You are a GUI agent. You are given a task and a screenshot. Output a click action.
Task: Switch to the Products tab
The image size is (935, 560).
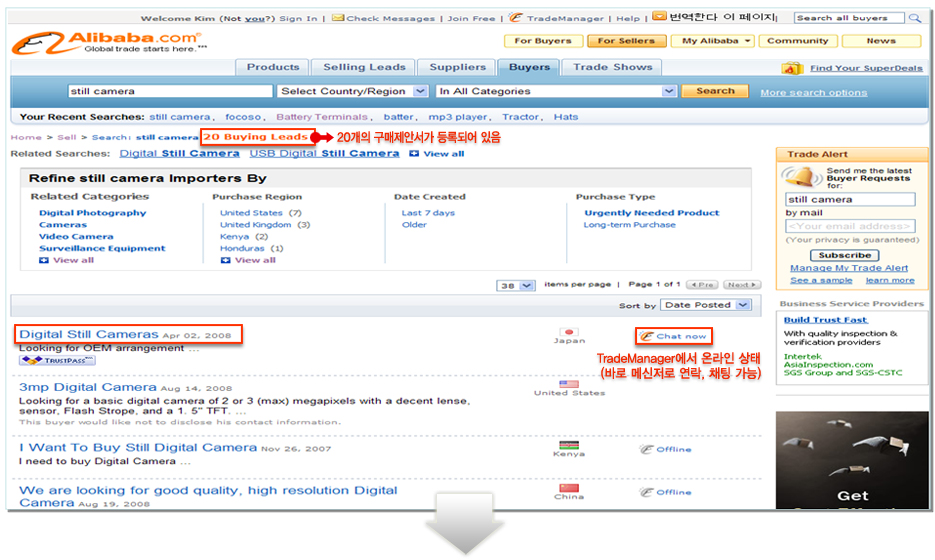point(273,67)
